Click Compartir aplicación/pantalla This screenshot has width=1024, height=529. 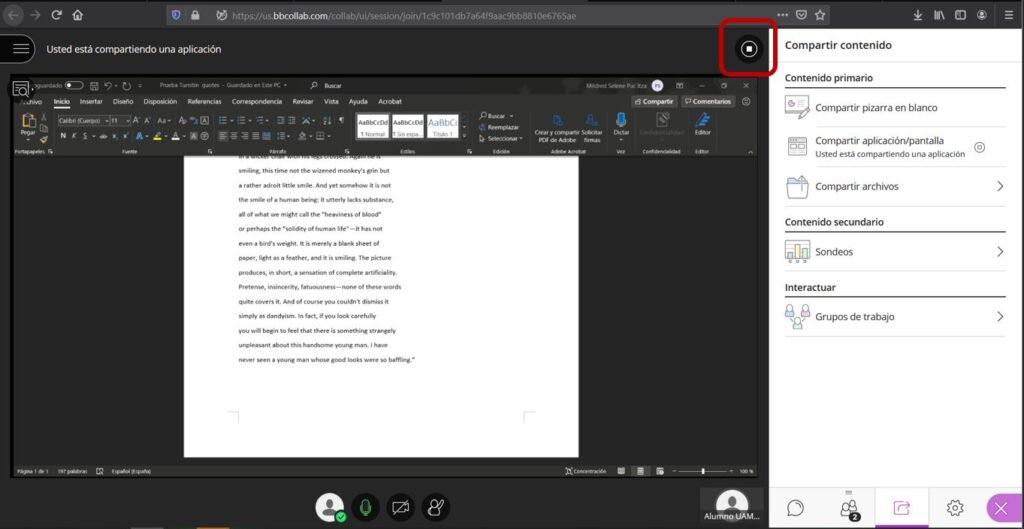pos(879,147)
